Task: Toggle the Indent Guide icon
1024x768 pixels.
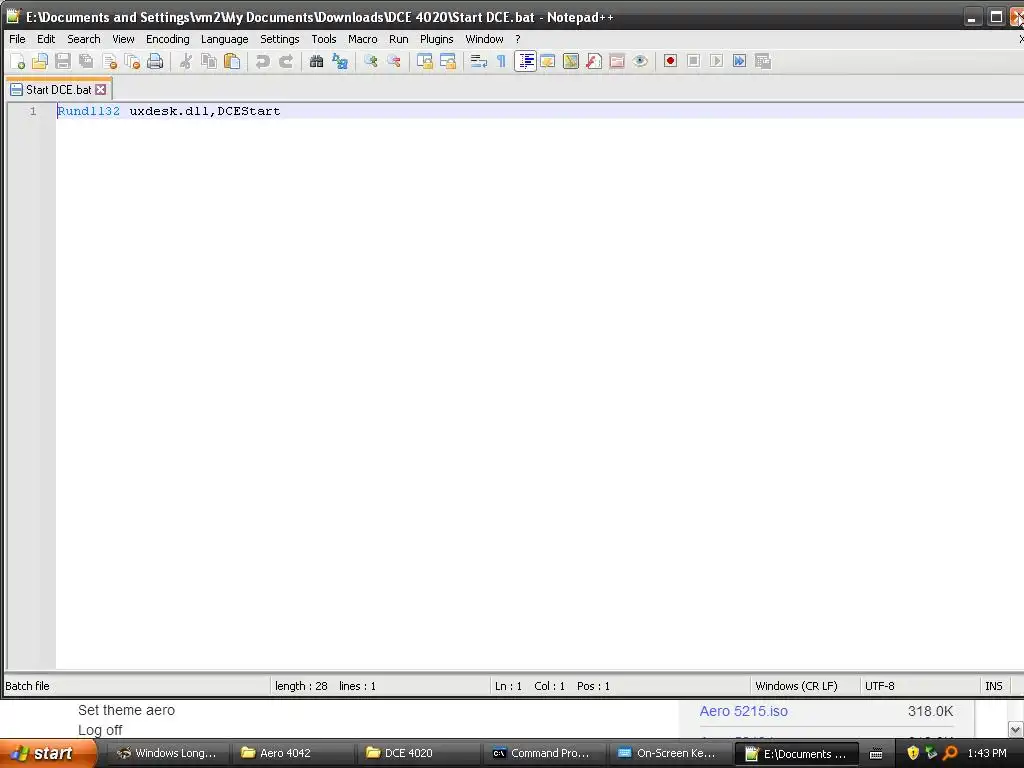Action: click(525, 61)
